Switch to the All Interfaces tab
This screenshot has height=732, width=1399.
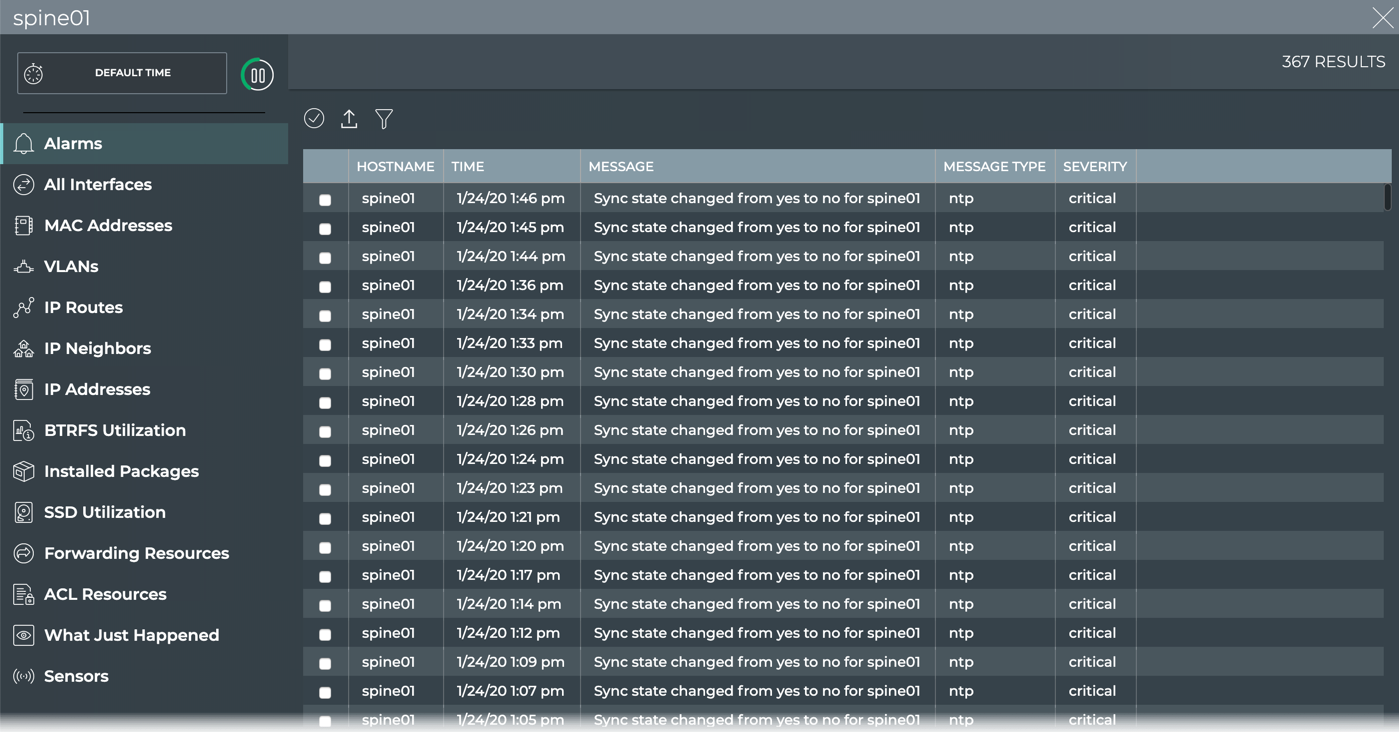click(98, 185)
